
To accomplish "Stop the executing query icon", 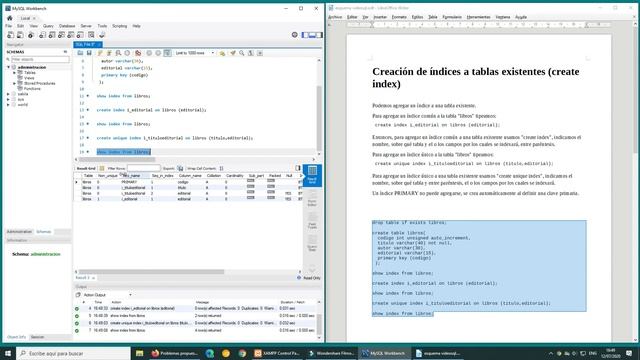I will tap(127, 53).
